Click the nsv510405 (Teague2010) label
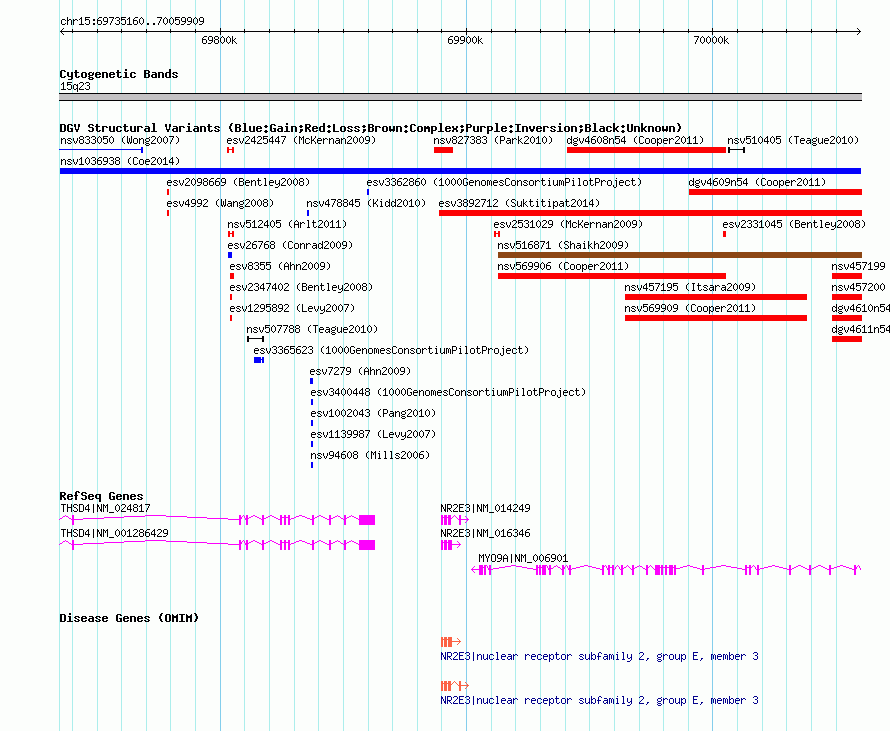This screenshot has height=731, width=890. (793, 140)
